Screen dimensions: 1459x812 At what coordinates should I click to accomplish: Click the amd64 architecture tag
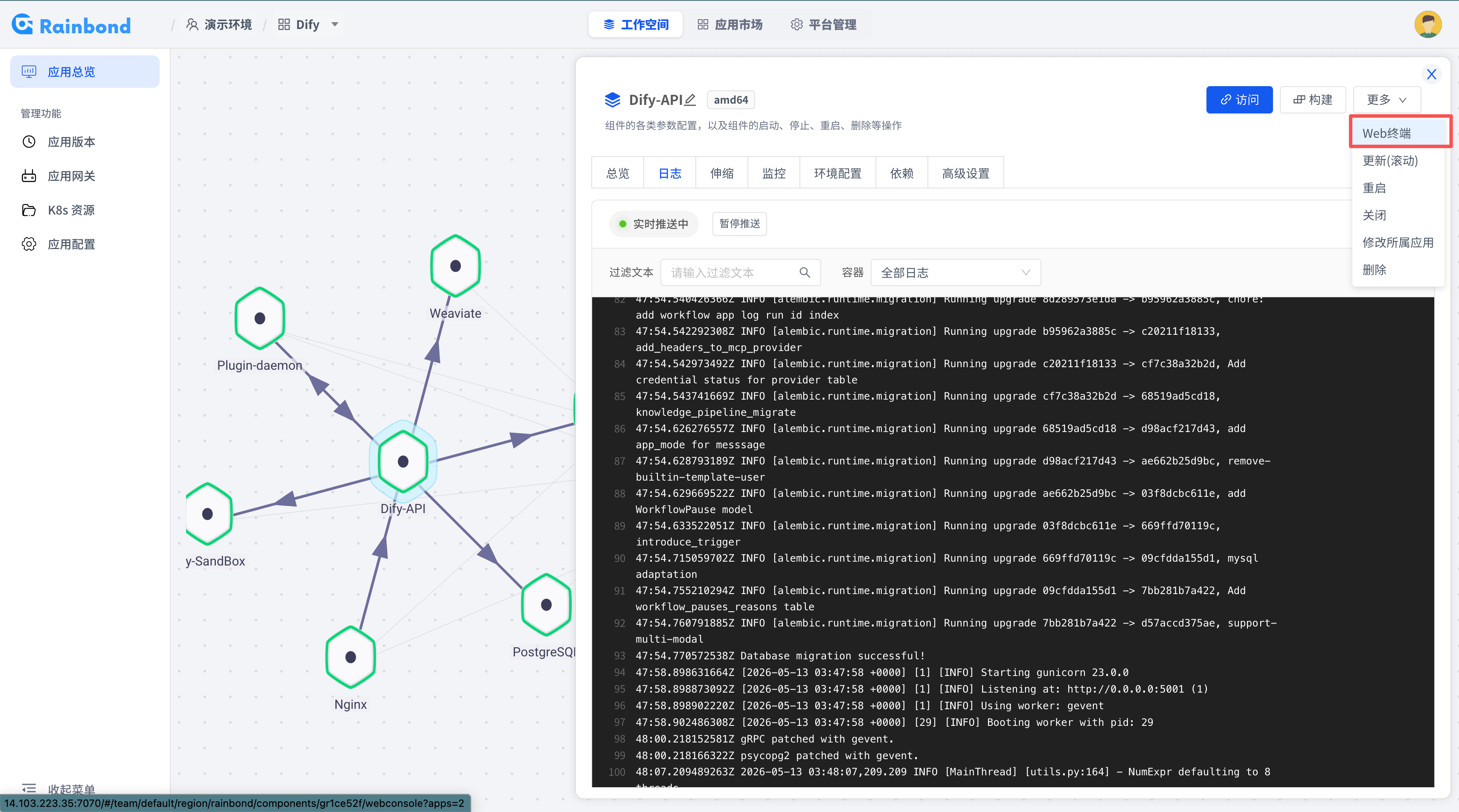point(731,100)
